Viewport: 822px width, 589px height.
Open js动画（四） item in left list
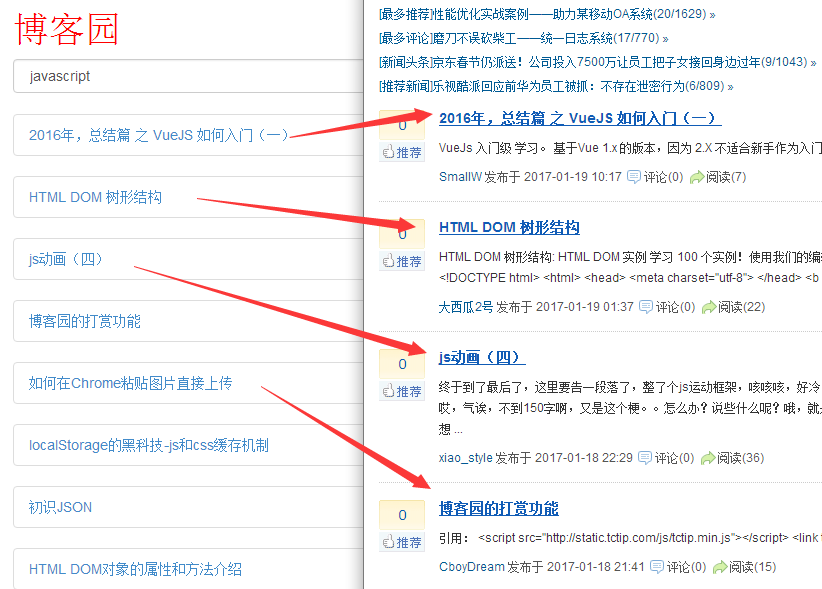point(189,259)
